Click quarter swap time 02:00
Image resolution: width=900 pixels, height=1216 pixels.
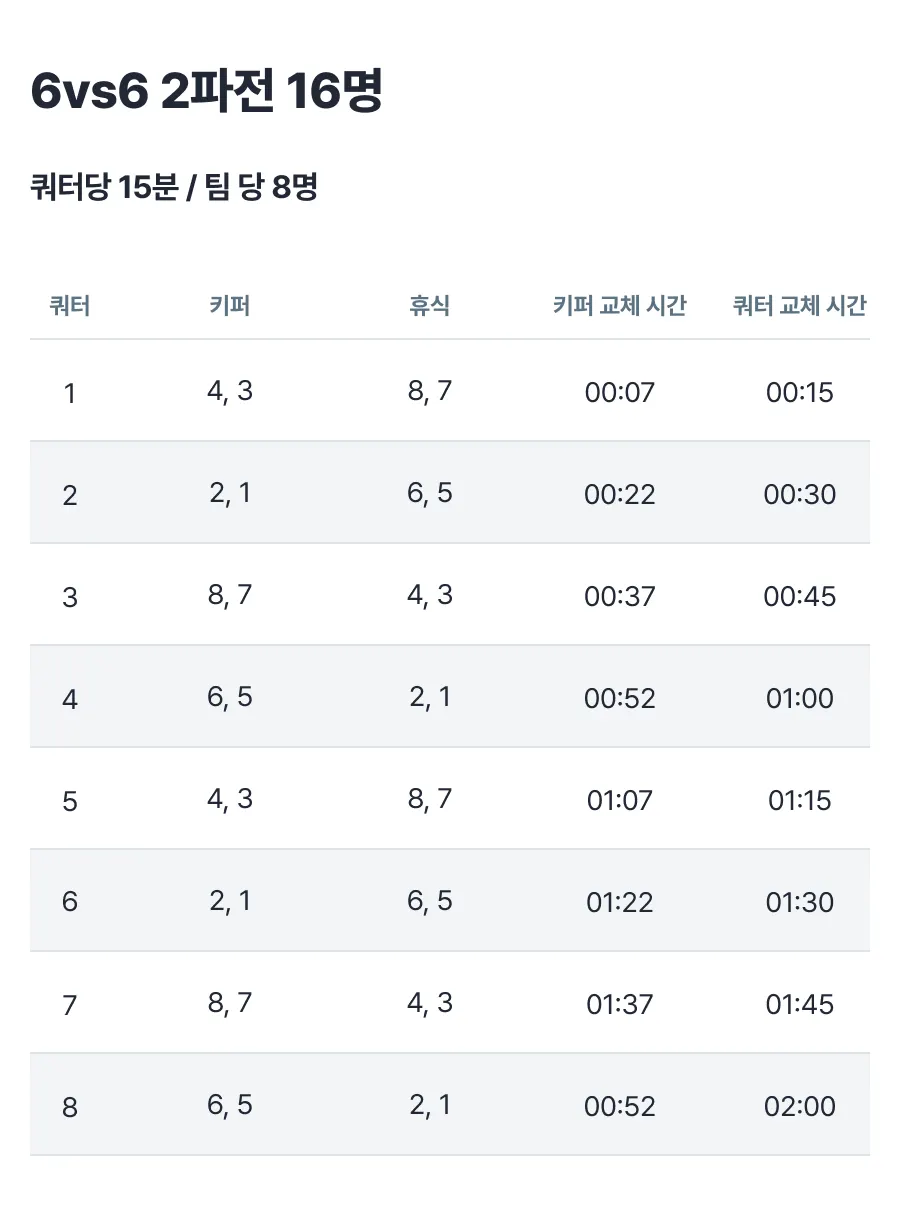pos(800,1107)
